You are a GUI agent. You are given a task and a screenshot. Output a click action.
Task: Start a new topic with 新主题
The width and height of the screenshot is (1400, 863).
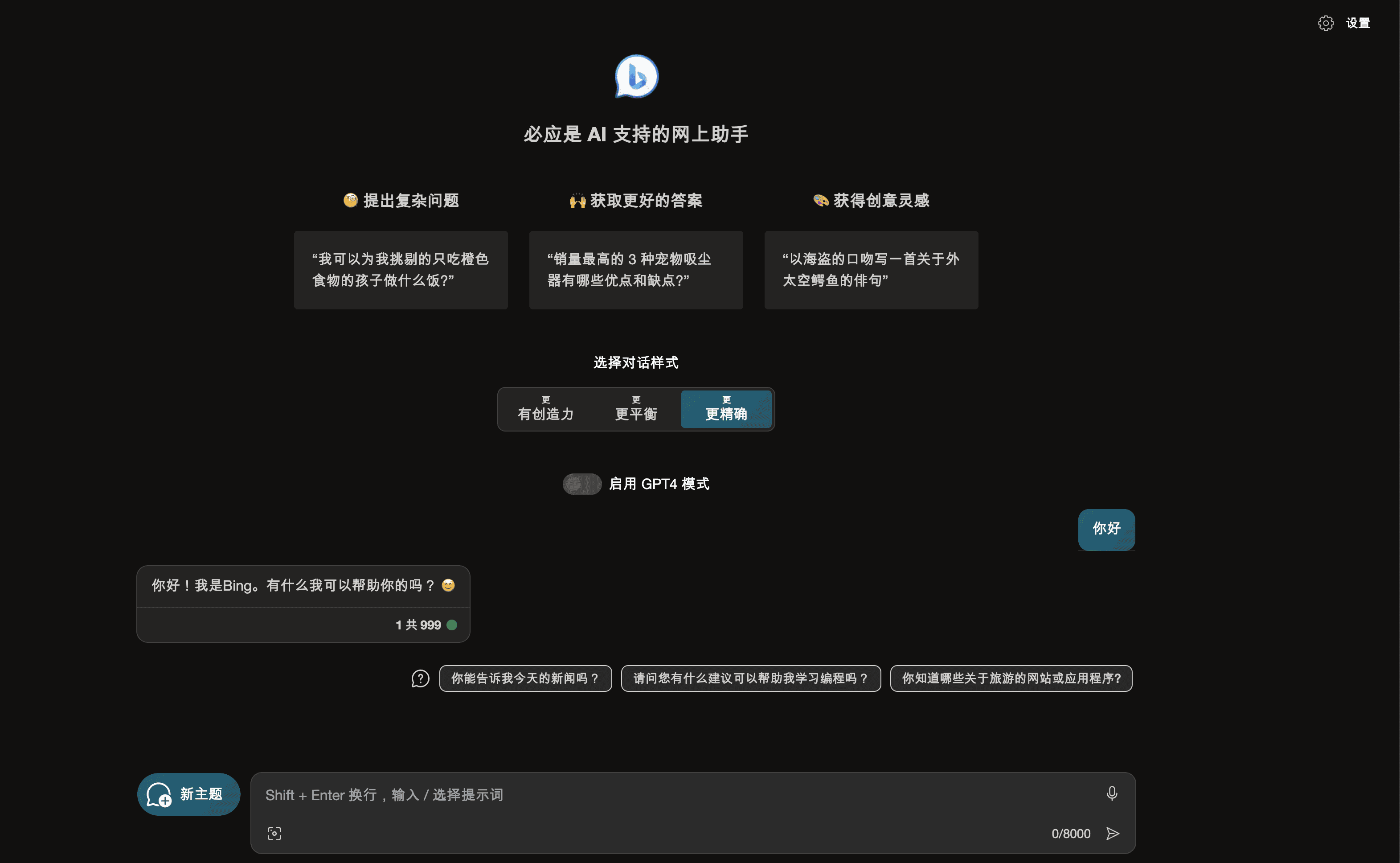(188, 794)
